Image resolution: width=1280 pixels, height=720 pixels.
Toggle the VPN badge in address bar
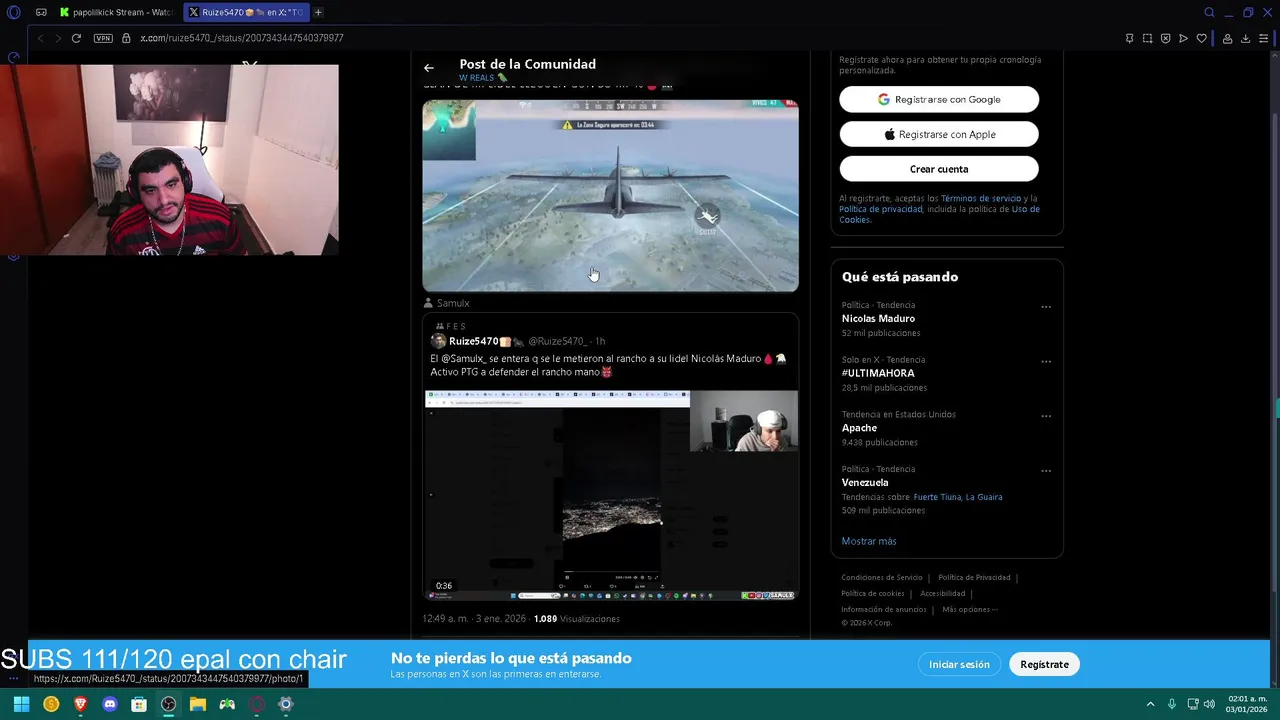103,38
